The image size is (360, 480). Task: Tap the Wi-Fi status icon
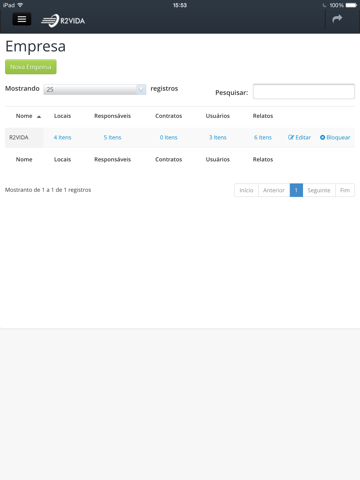tap(20, 5)
